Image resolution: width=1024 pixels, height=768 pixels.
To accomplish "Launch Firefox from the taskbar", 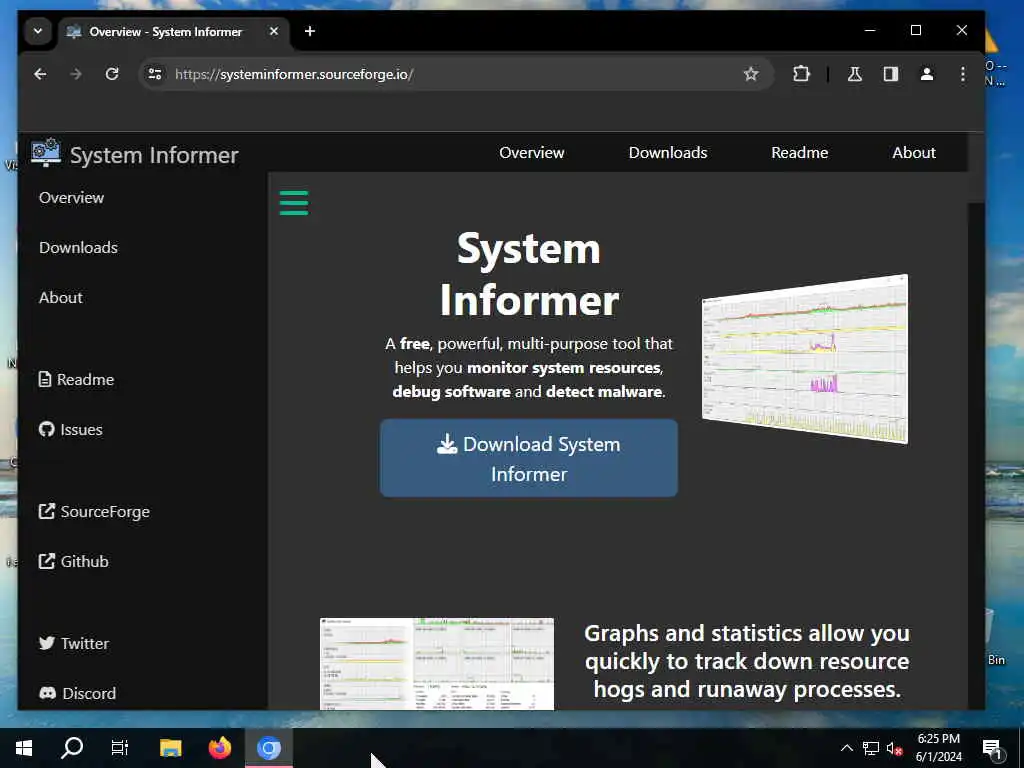I will tap(219, 748).
